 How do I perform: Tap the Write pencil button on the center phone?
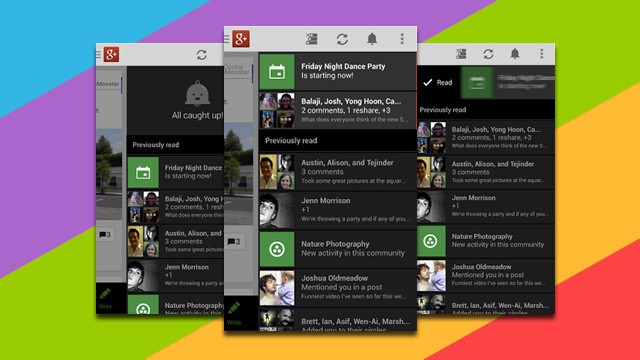coord(234,313)
